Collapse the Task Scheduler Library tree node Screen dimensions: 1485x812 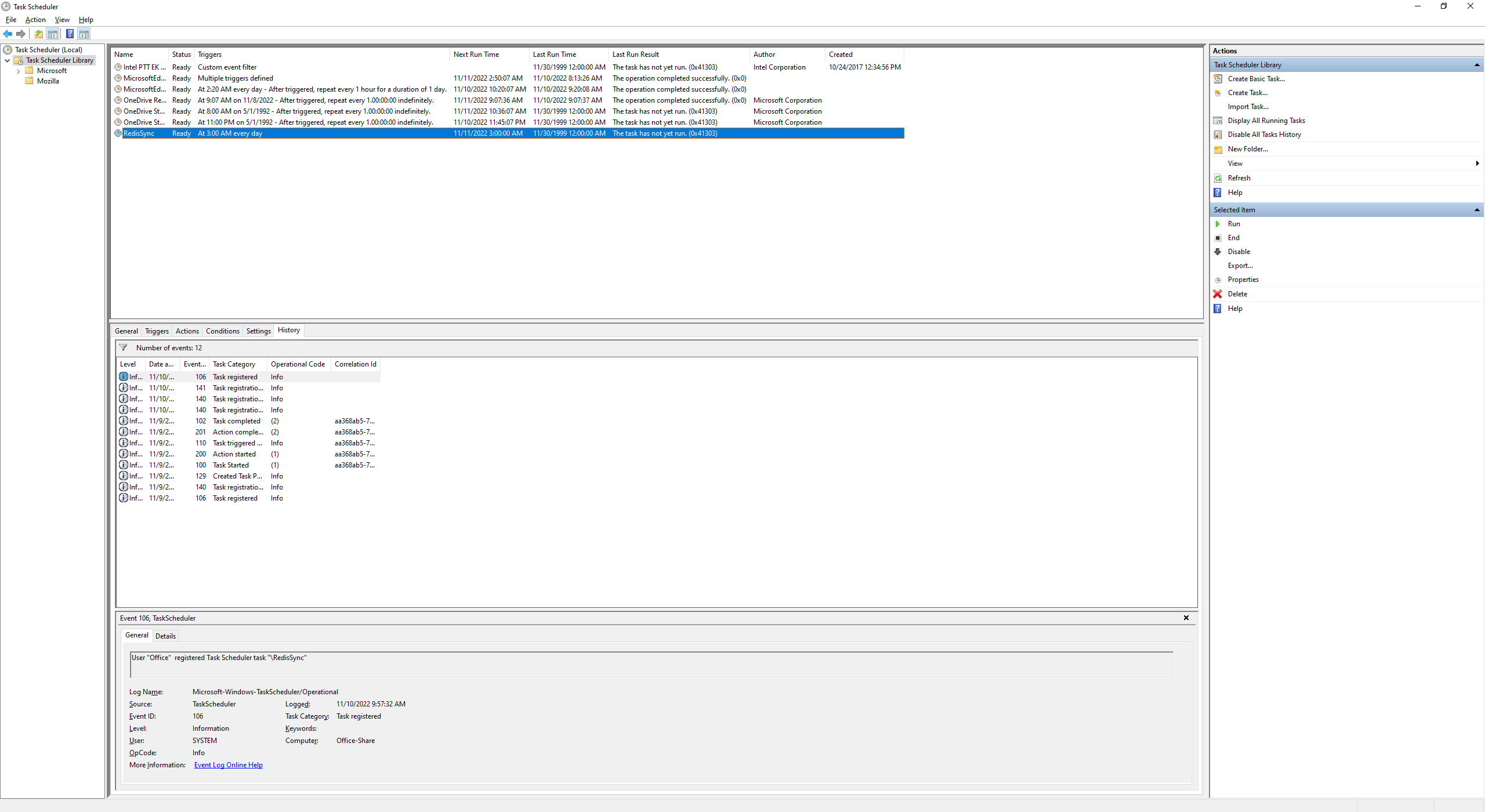tap(7, 60)
